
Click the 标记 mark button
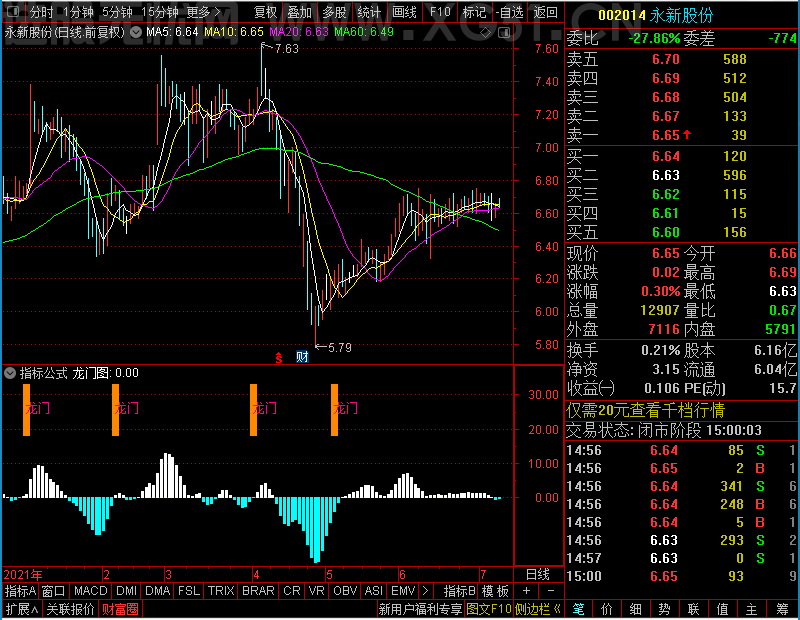474,11
